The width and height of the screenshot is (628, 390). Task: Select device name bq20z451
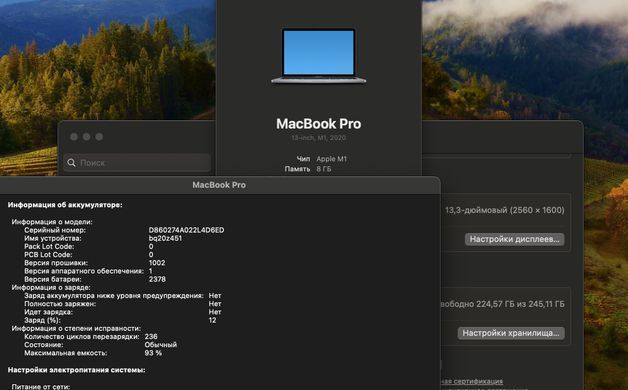coord(165,238)
